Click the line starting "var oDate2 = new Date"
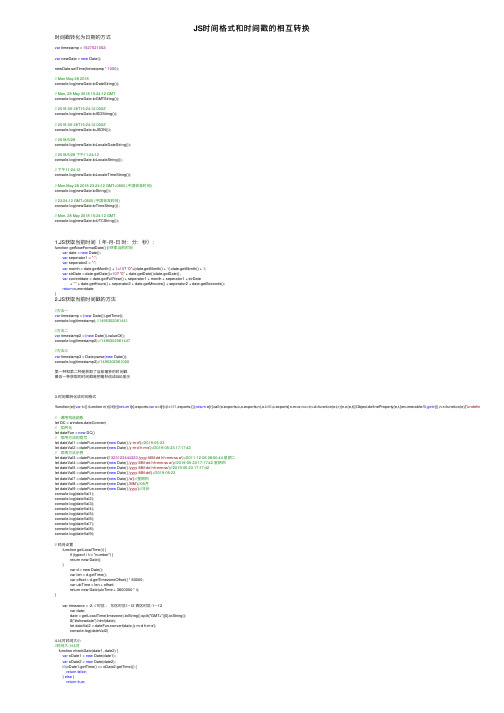This screenshot has width=504, height=713. coord(89,662)
